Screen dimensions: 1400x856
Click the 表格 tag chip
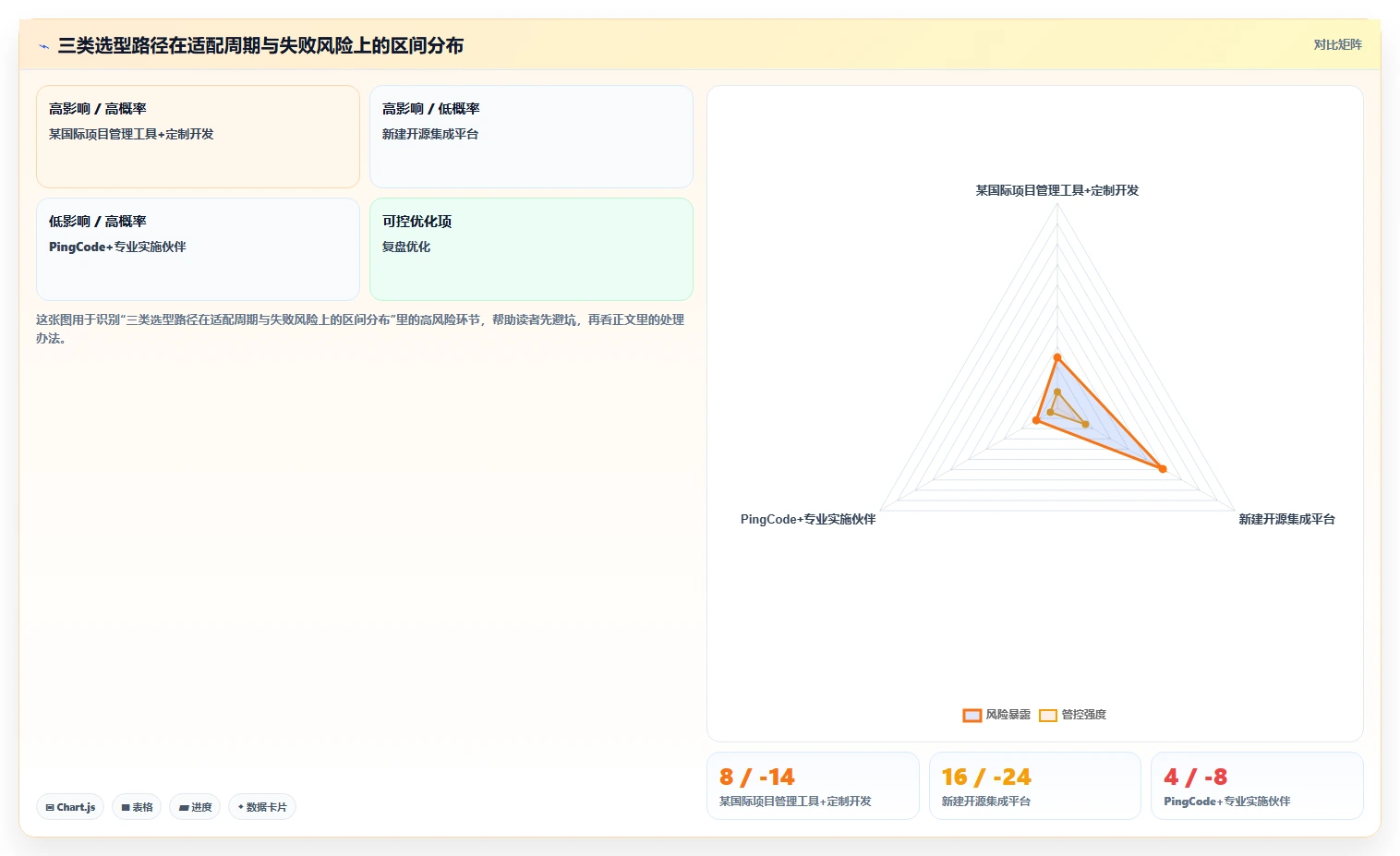point(137,807)
